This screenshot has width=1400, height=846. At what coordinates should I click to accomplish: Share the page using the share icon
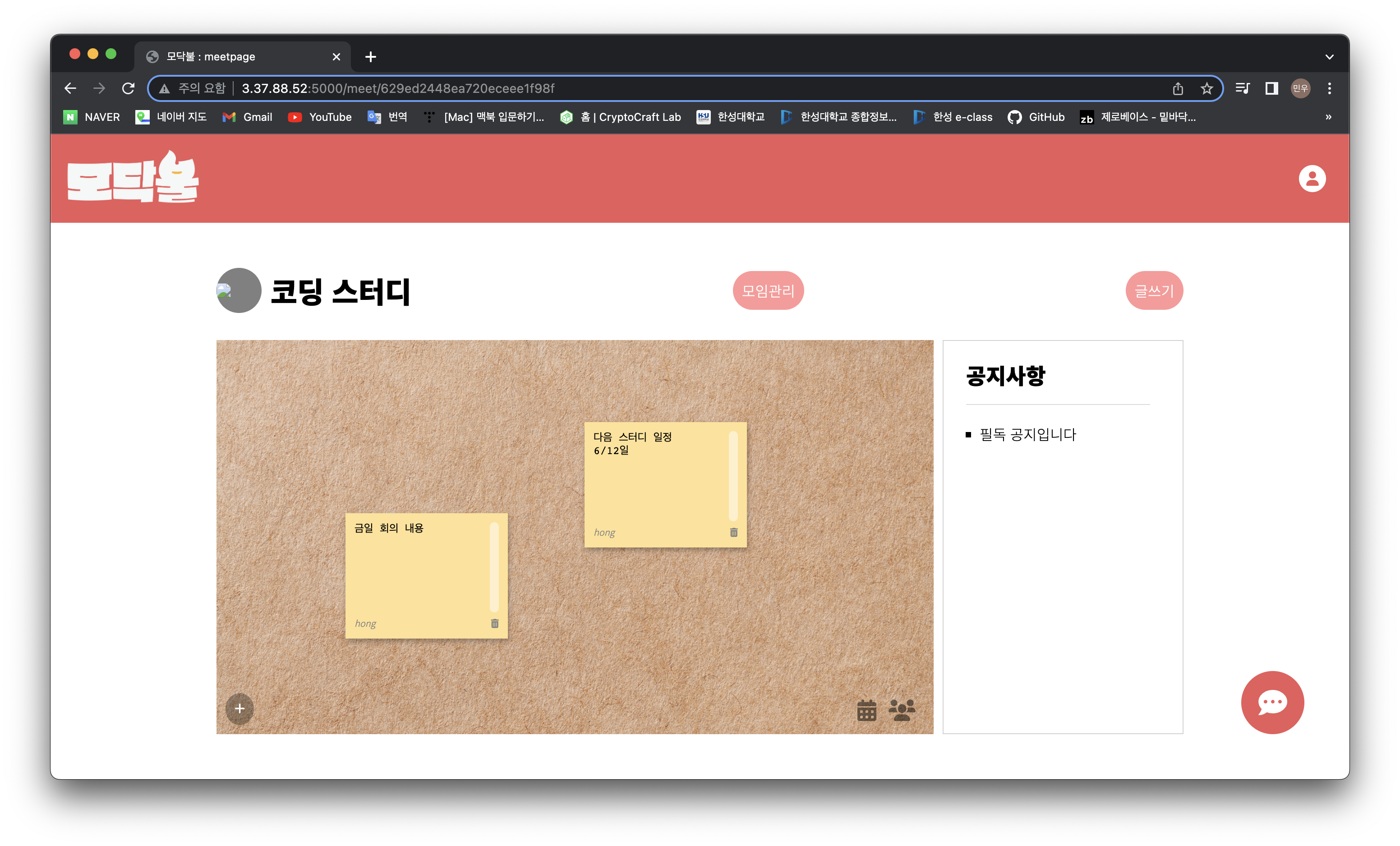click(x=1177, y=88)
